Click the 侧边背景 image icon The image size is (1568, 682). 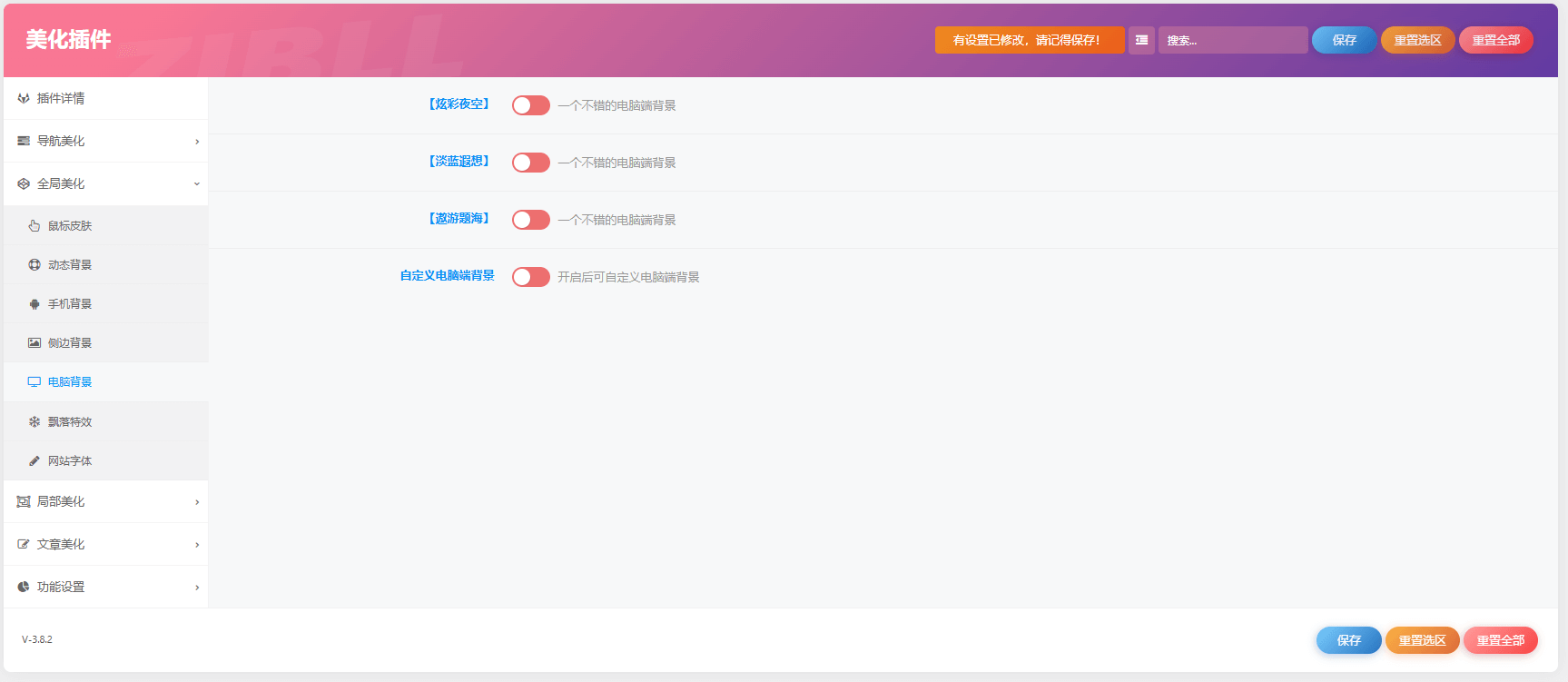pyautogui.click(x=35, y=342)
